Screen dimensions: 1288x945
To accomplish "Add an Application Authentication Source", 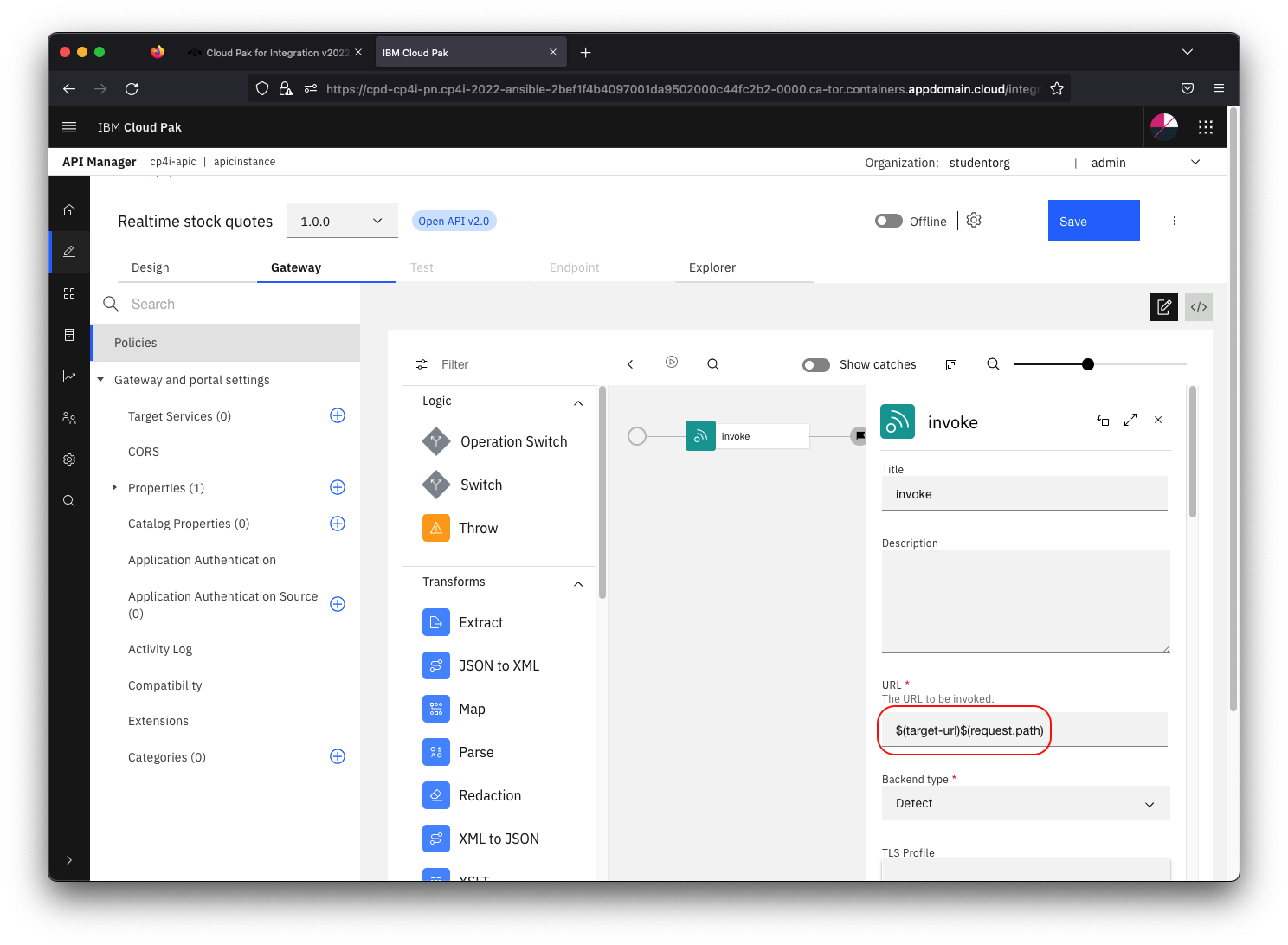I will coord(338,604).
